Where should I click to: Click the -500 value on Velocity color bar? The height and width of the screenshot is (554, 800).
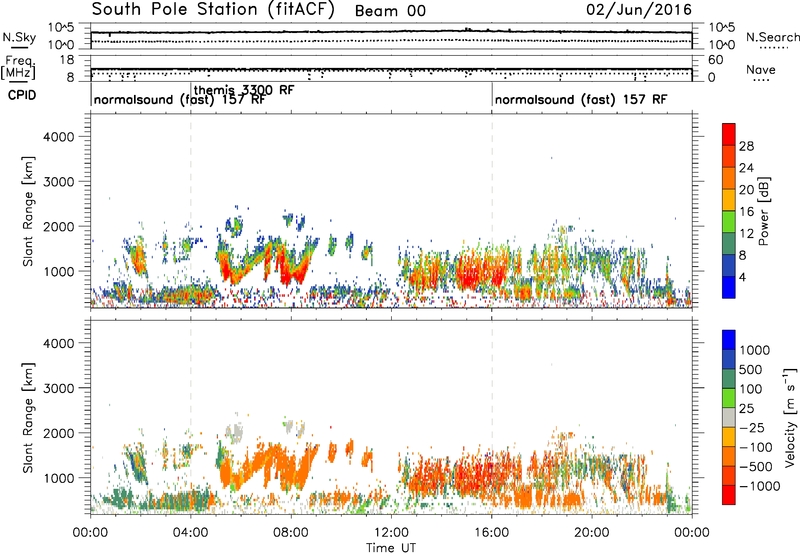coord(756,467)
